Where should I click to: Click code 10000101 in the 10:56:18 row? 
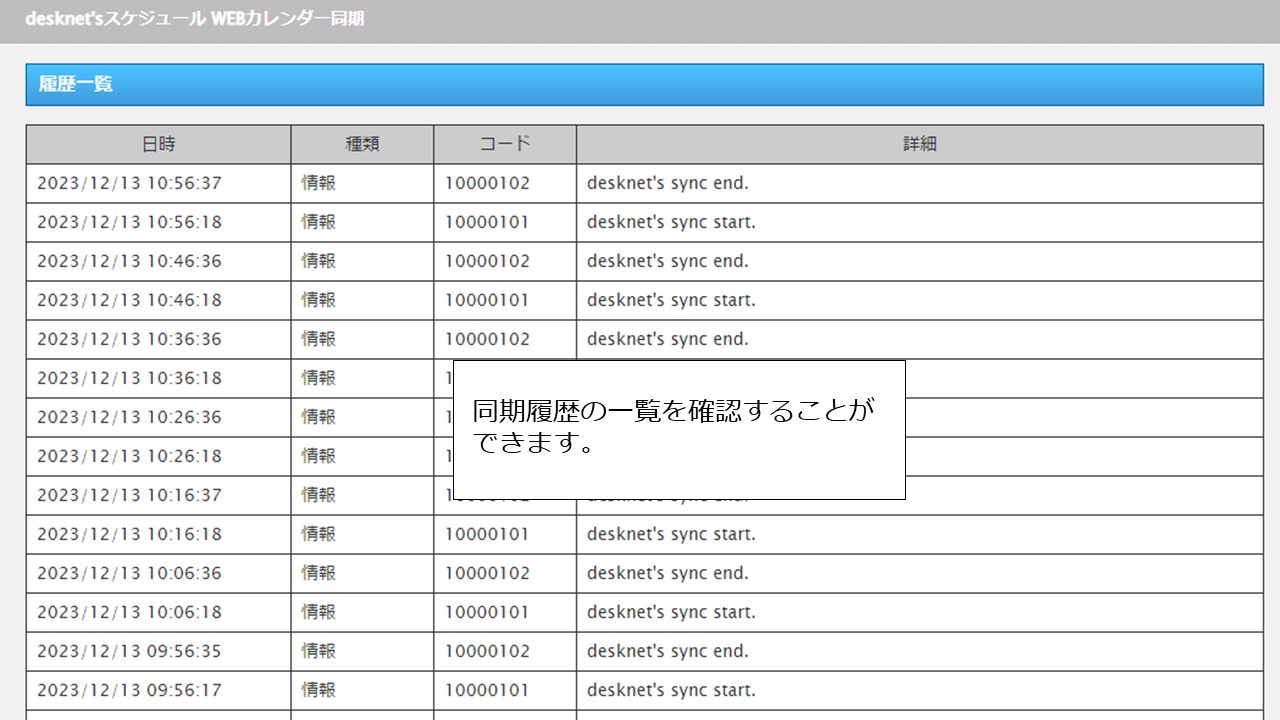click(487, 222)
